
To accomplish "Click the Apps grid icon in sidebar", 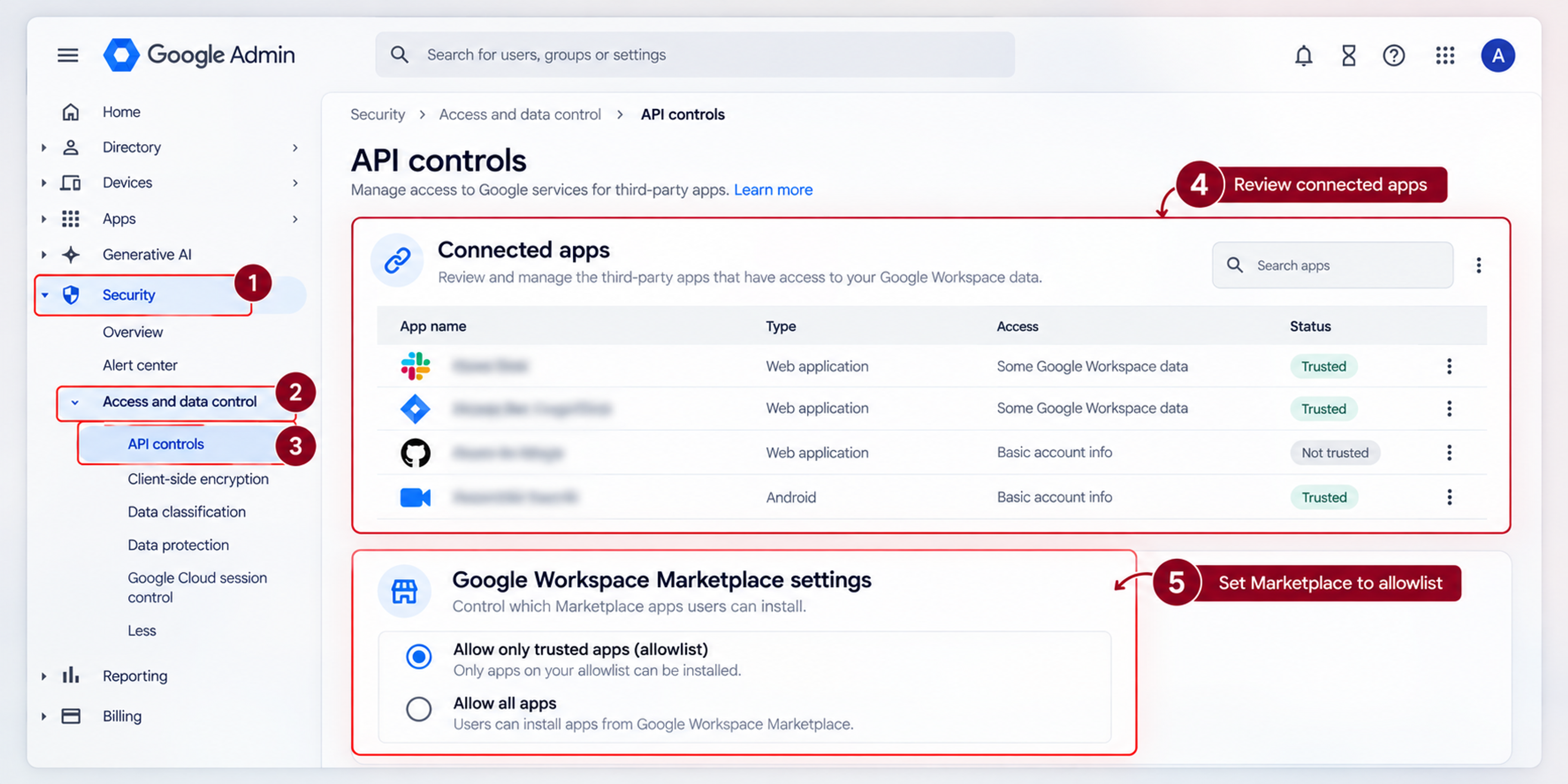I will click(71, 218).
